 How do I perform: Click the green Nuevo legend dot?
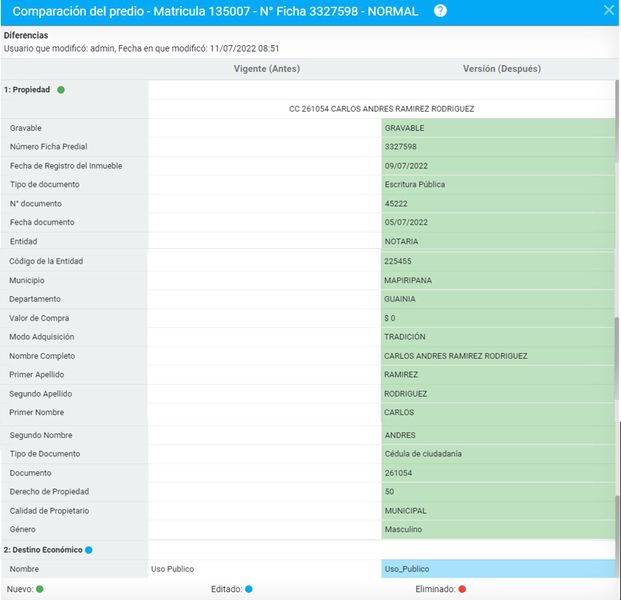click(x=40, y=589)
